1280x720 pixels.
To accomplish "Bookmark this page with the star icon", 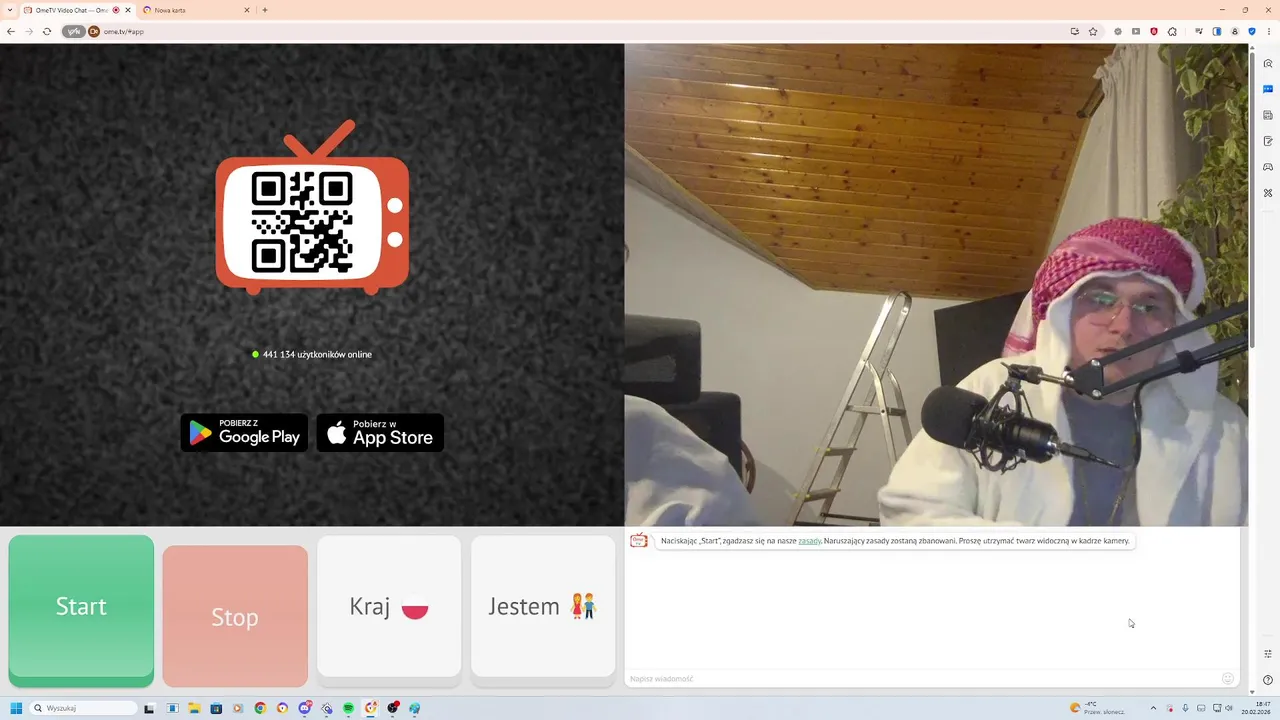I will [1093, 31].
